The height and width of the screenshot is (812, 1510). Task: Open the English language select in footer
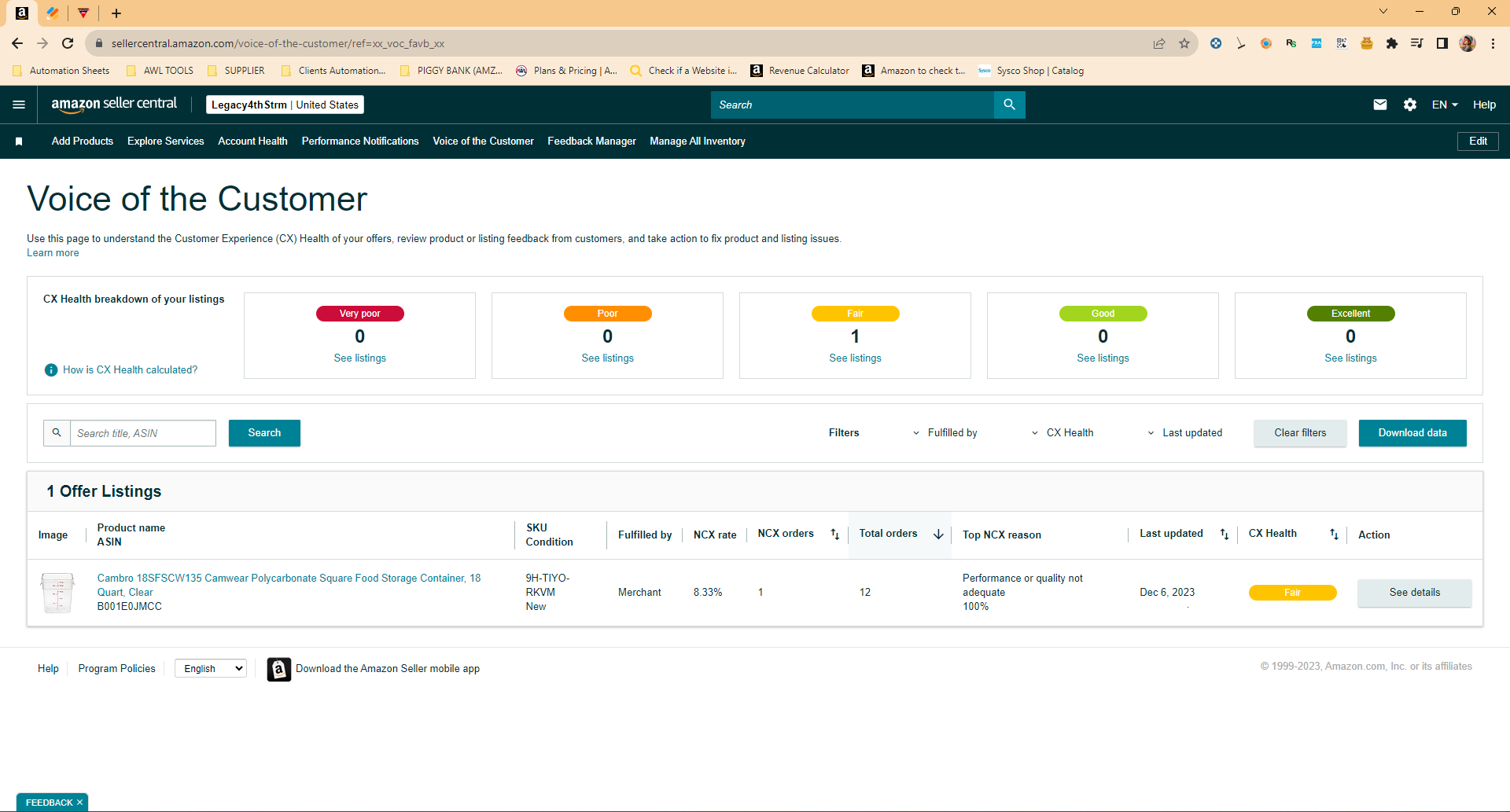coord(211,669)
